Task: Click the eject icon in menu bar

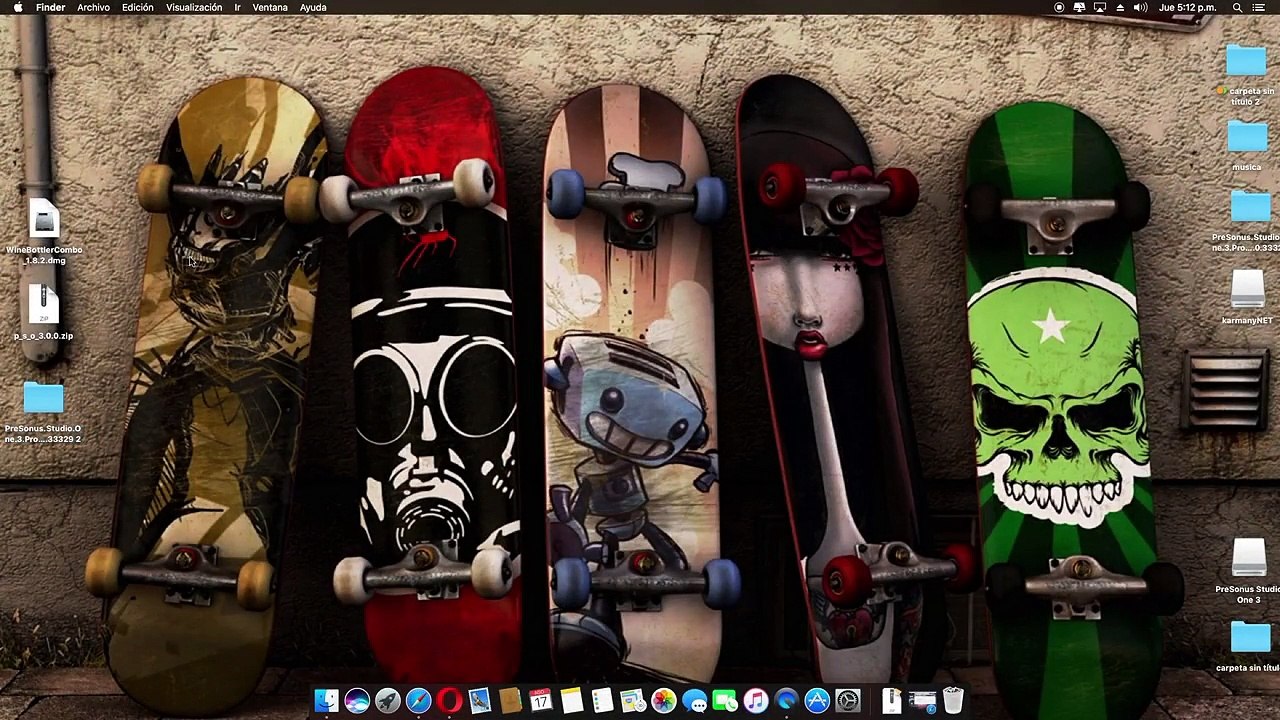Action: tap(1120, 7)
